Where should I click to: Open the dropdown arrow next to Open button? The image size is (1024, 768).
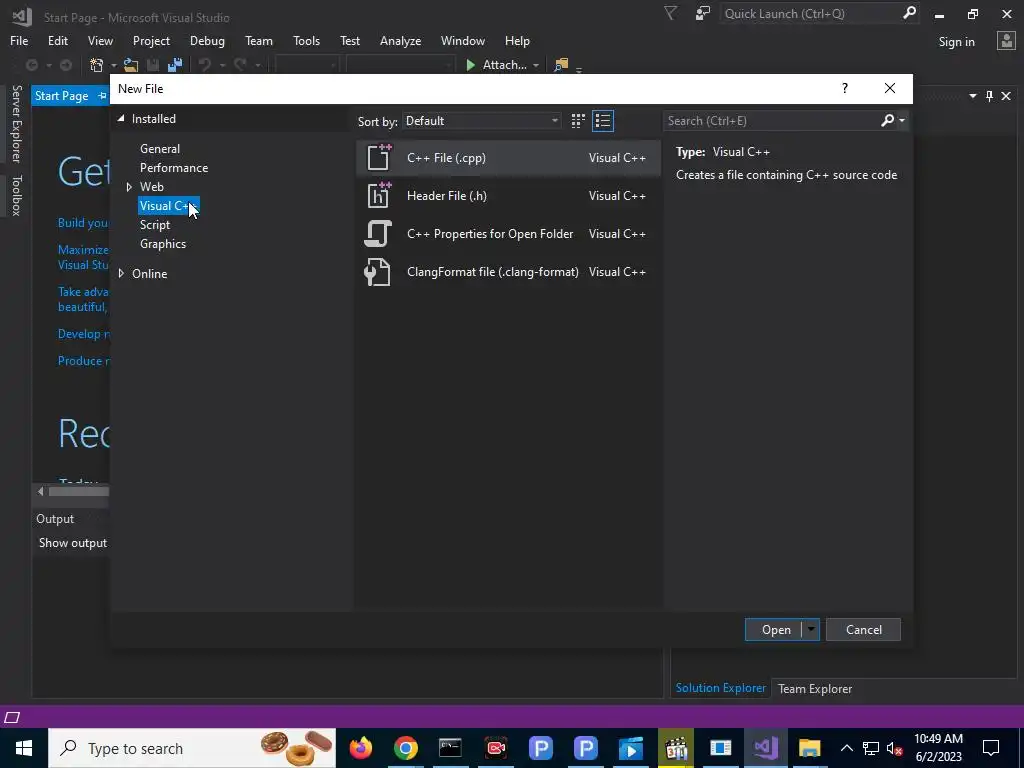click(x=810, y=630)
